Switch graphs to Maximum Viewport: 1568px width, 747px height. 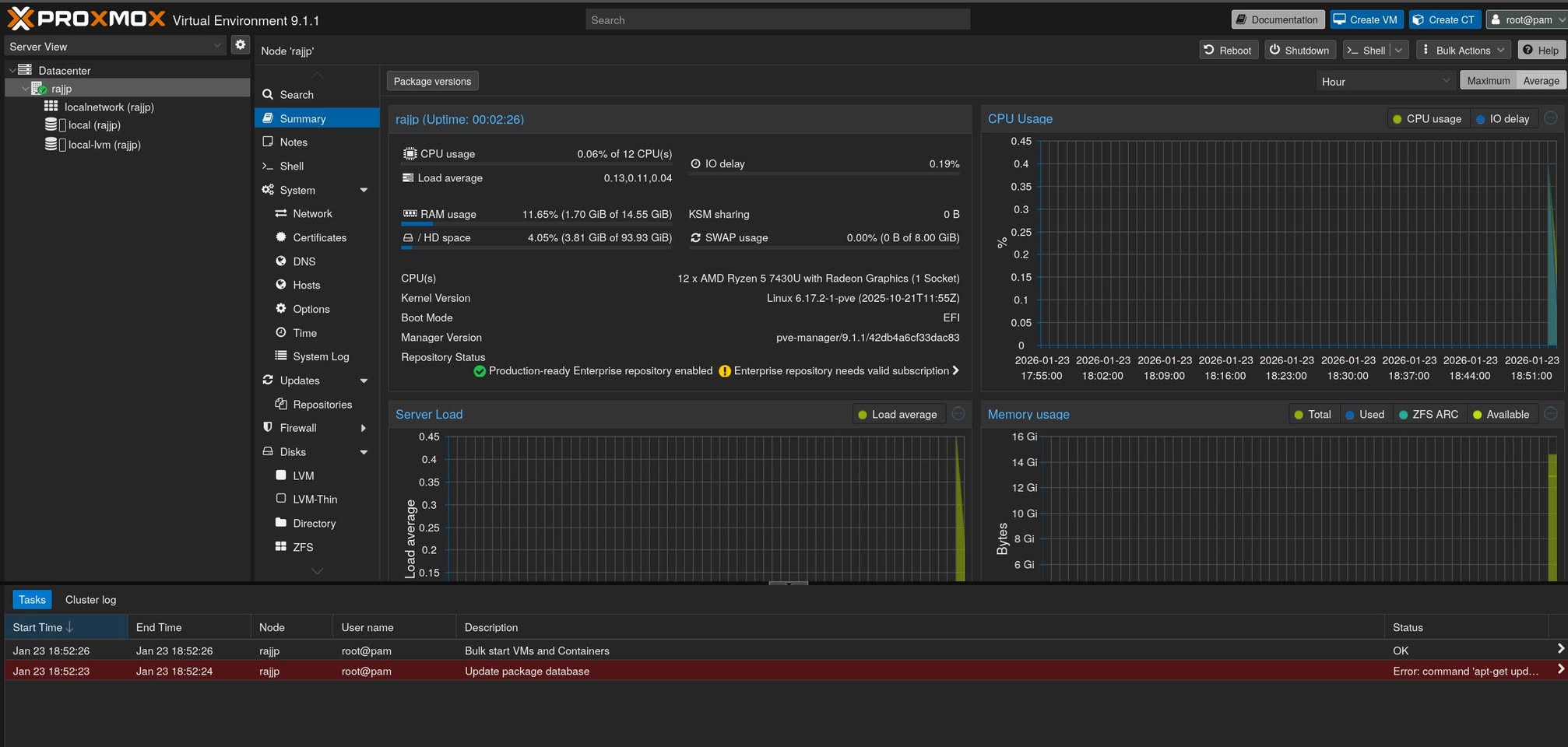1488,81
